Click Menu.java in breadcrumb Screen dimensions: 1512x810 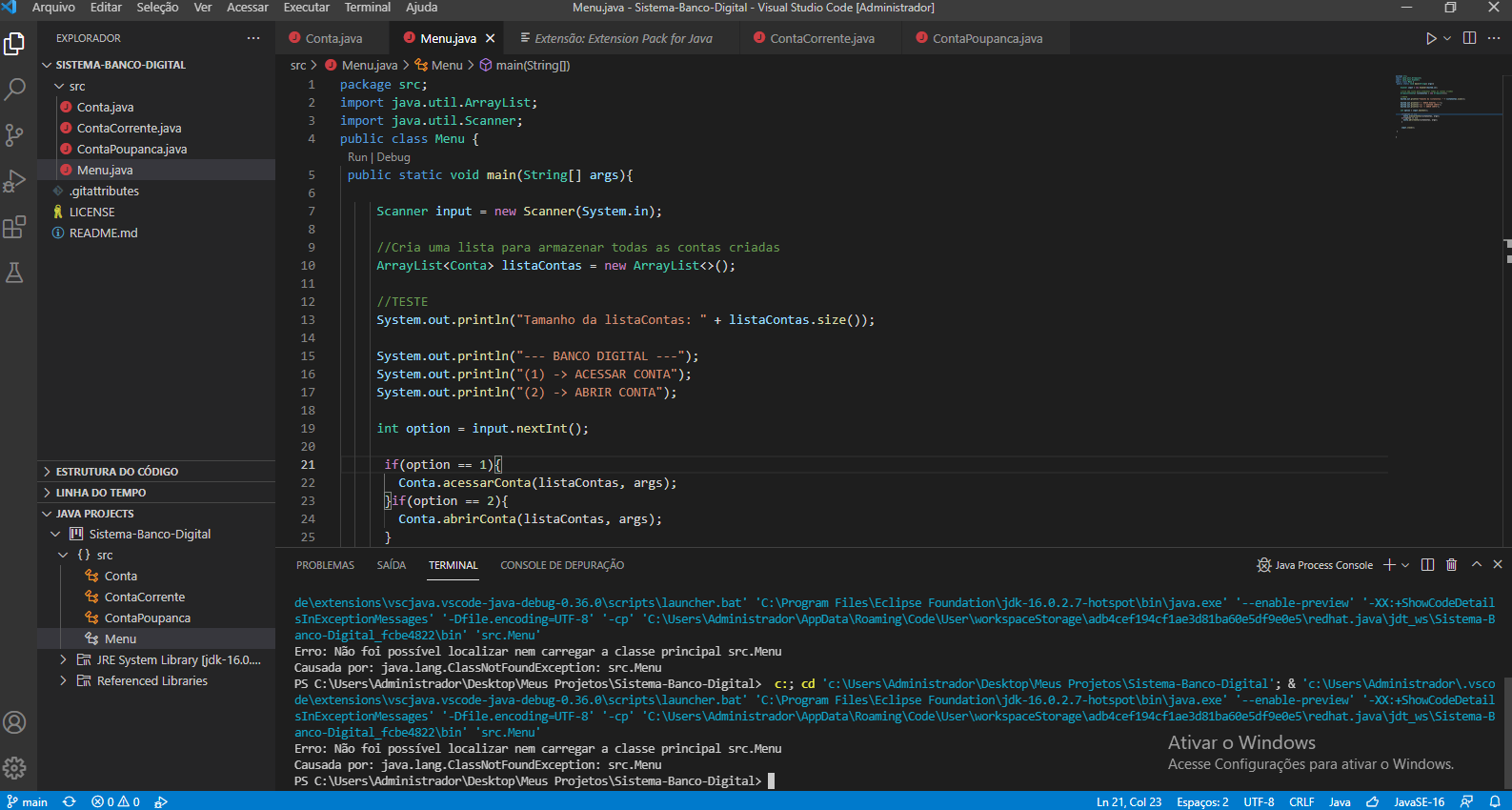pos(370,66)
